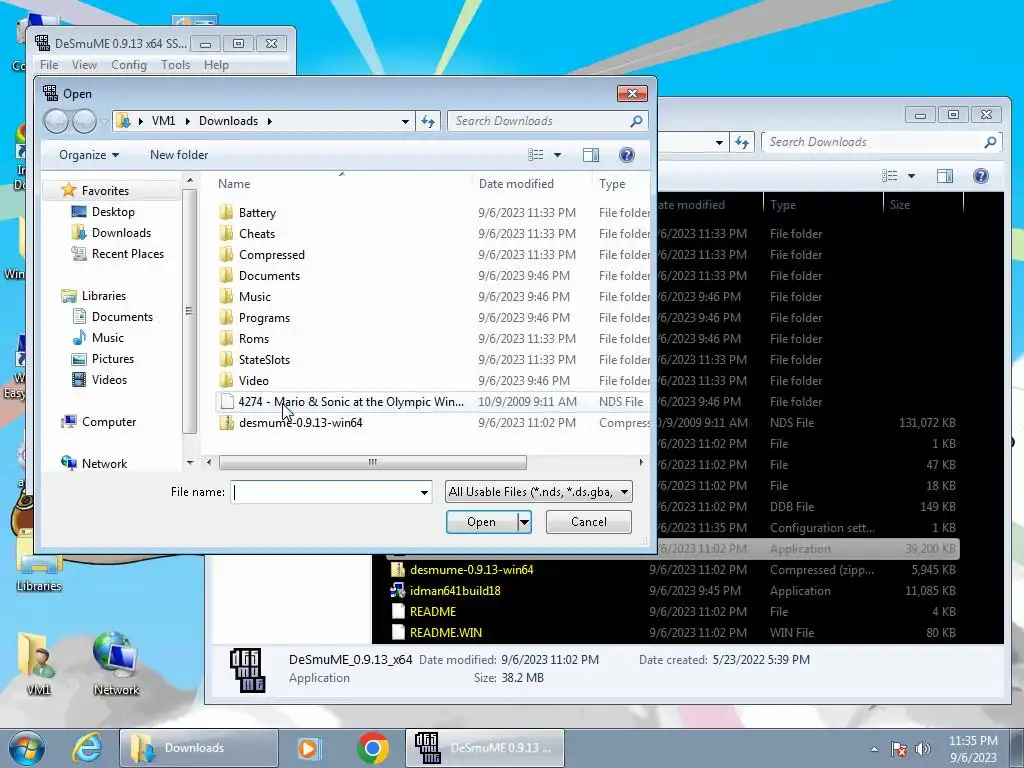Toggle the preview pane in Explorer window
The height and width of the screenshot is (768, 1024).
pos(945,176)
